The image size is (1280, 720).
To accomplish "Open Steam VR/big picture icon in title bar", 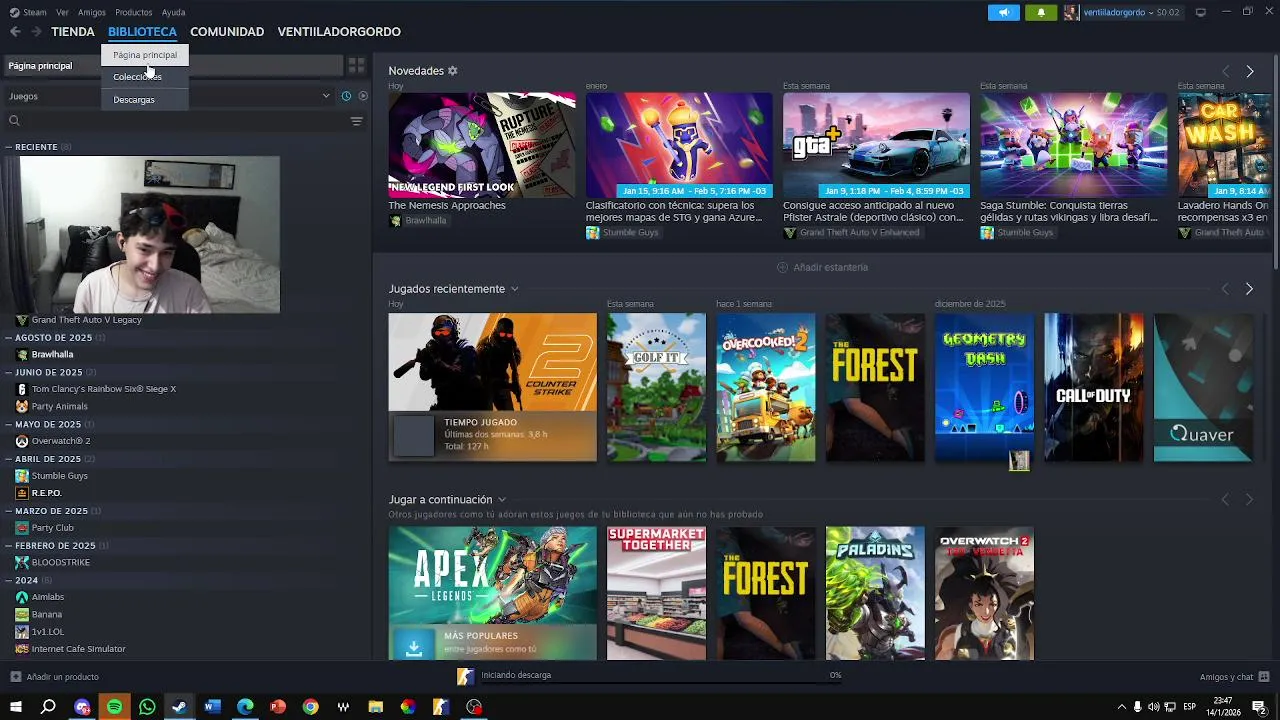I will (x=1200, y=12).
